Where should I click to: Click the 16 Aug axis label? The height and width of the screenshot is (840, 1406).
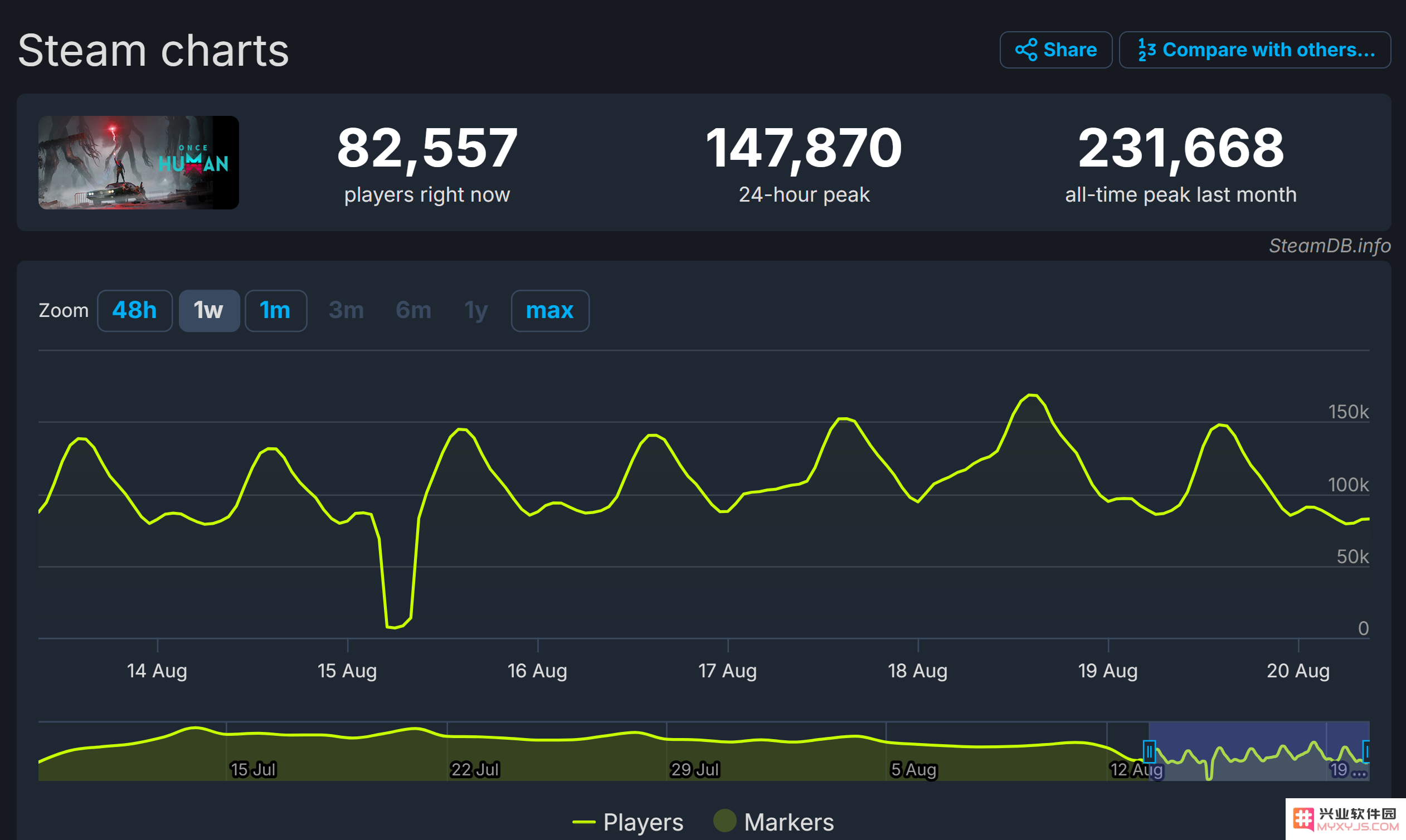[537, 671]
